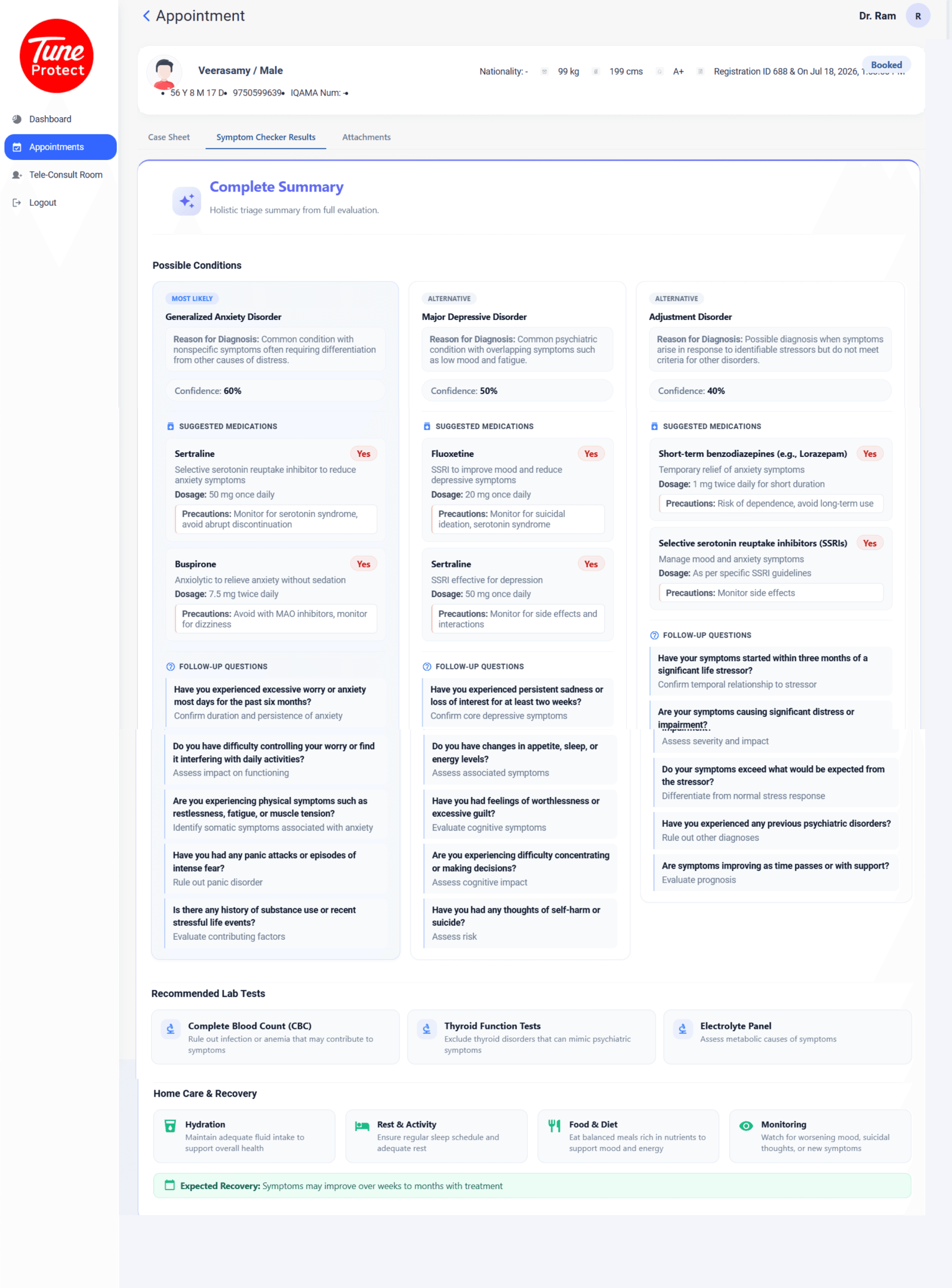Click the Complete Blood Count microscope icon
The height and width of the screenshot is (1288, 952).
[x=170, y=1028]
